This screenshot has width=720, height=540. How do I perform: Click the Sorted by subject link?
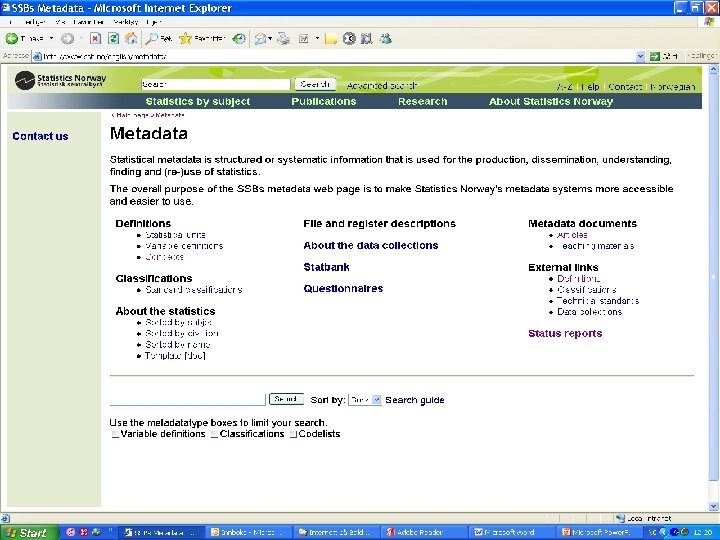(x=179, y=323)
